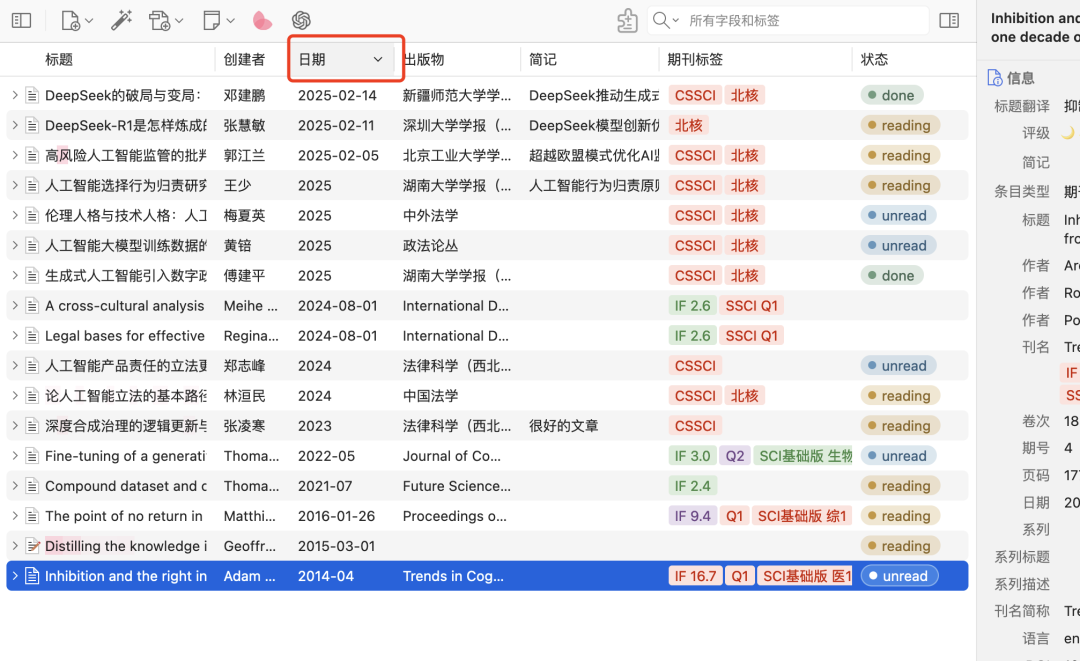Expand the Distilling the knowledge row

tap(14, 546)
